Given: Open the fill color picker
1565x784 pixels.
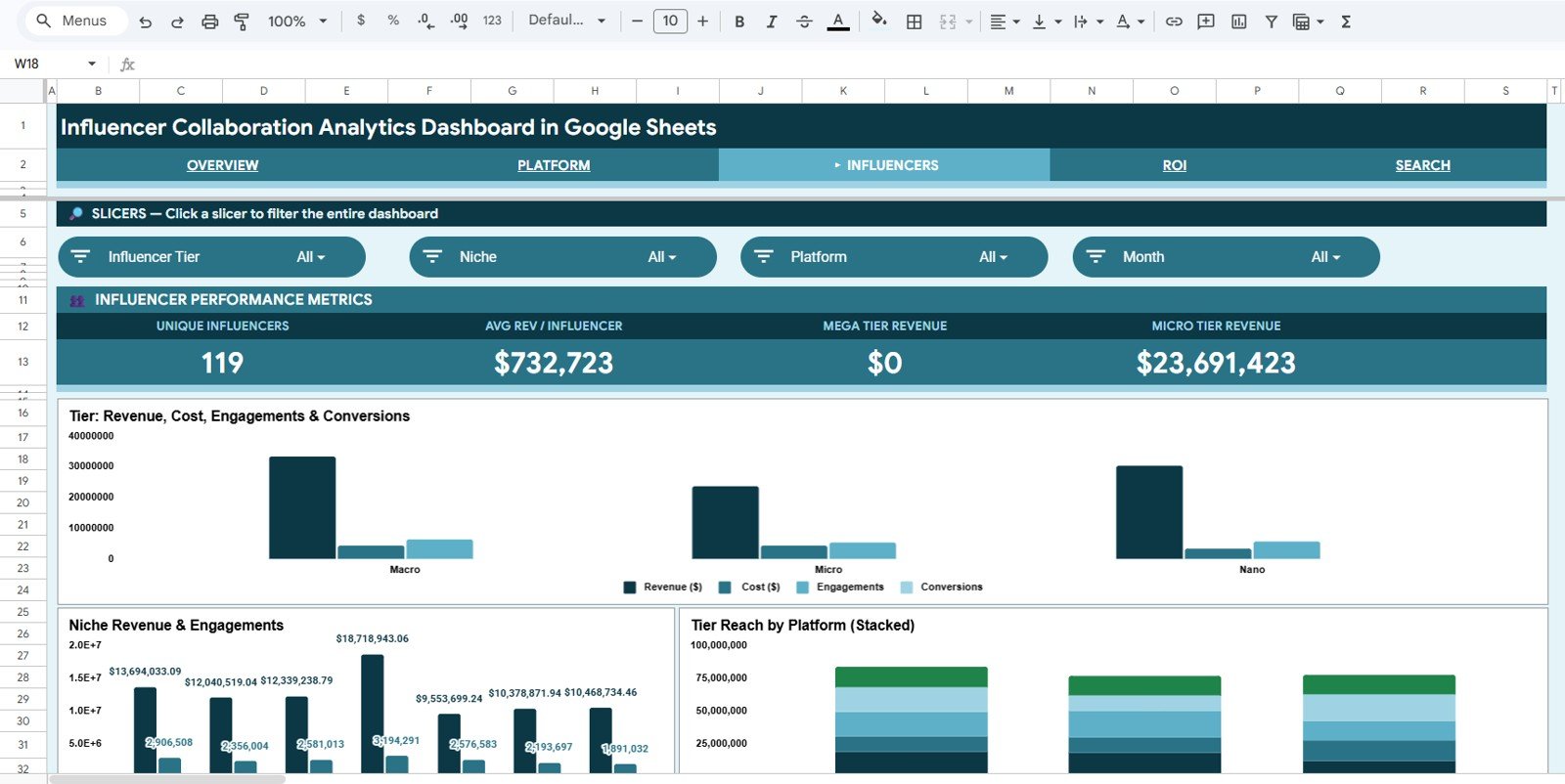Looking at the screenshot, I should tap(879, 20).
